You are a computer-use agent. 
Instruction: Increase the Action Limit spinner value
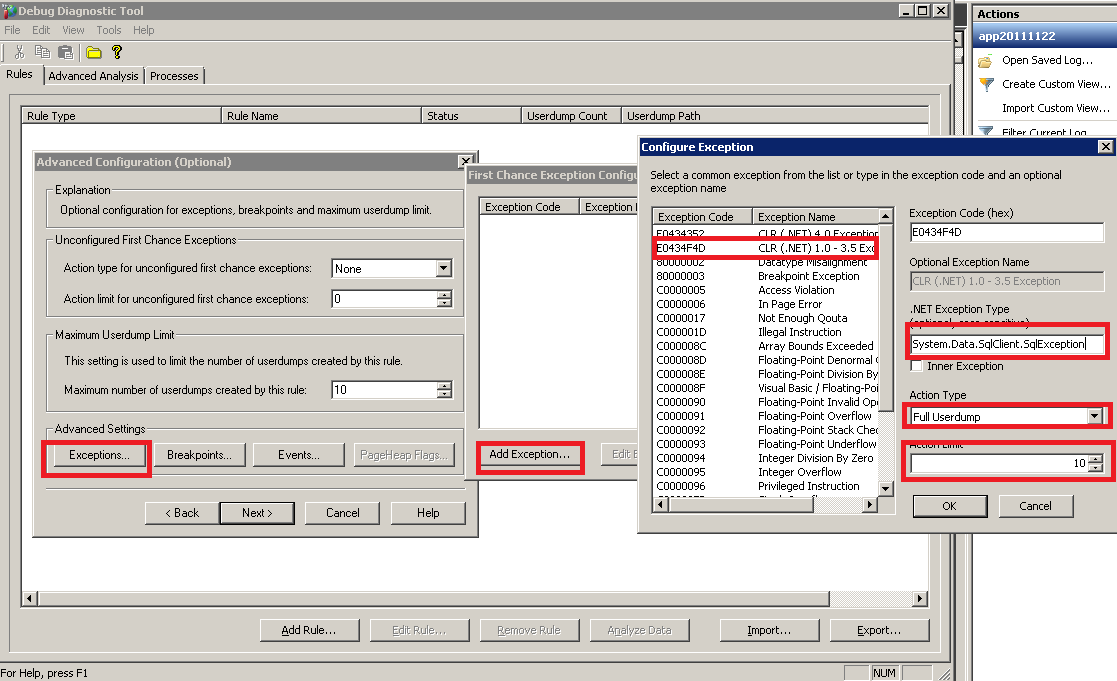(x=1096, y=459)
